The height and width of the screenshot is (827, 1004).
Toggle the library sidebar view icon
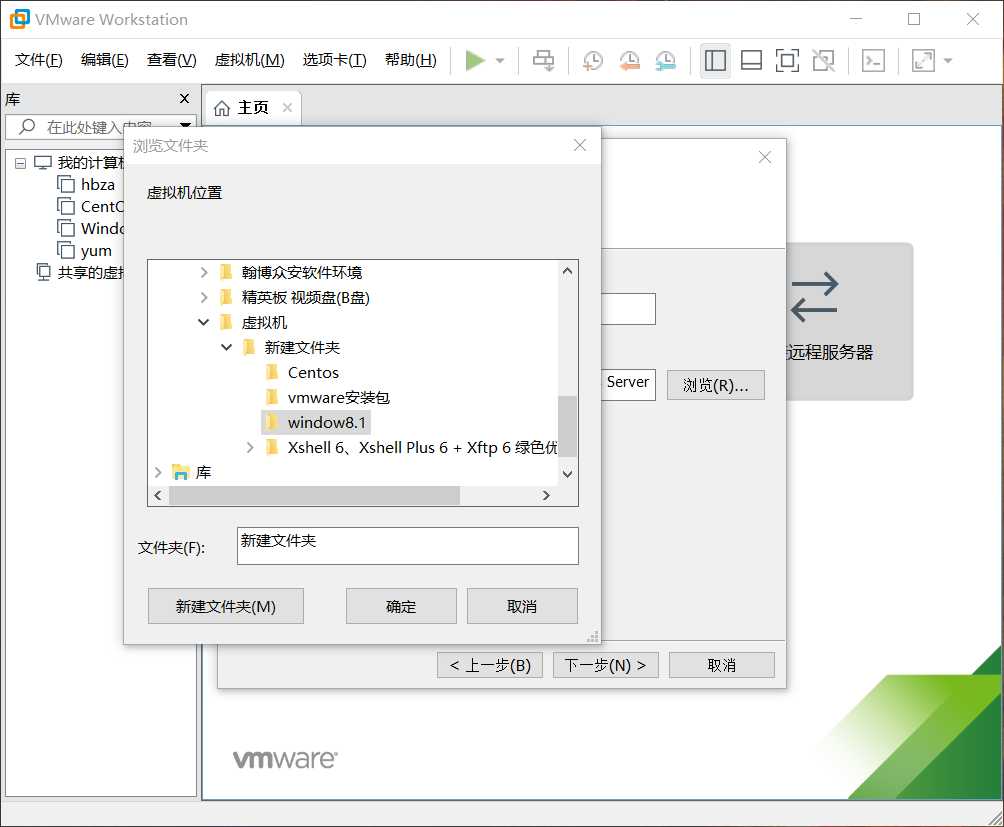(715, 61)
